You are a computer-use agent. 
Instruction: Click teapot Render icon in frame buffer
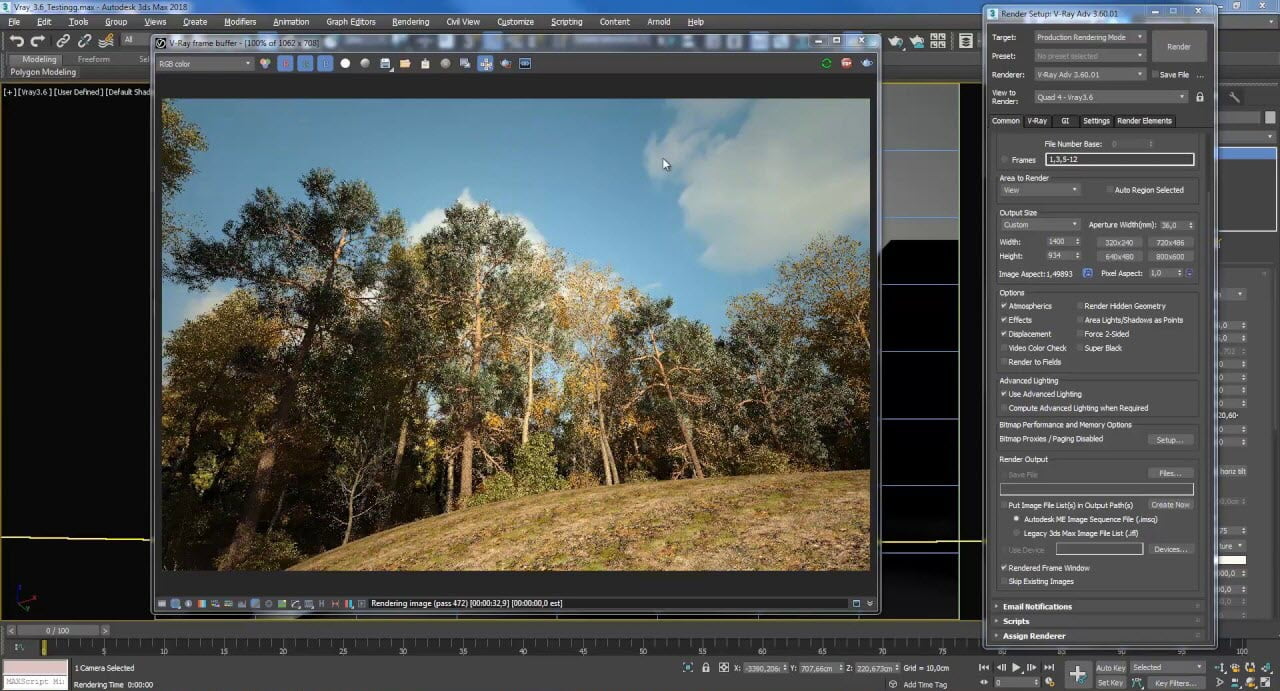tap(866, 63)
